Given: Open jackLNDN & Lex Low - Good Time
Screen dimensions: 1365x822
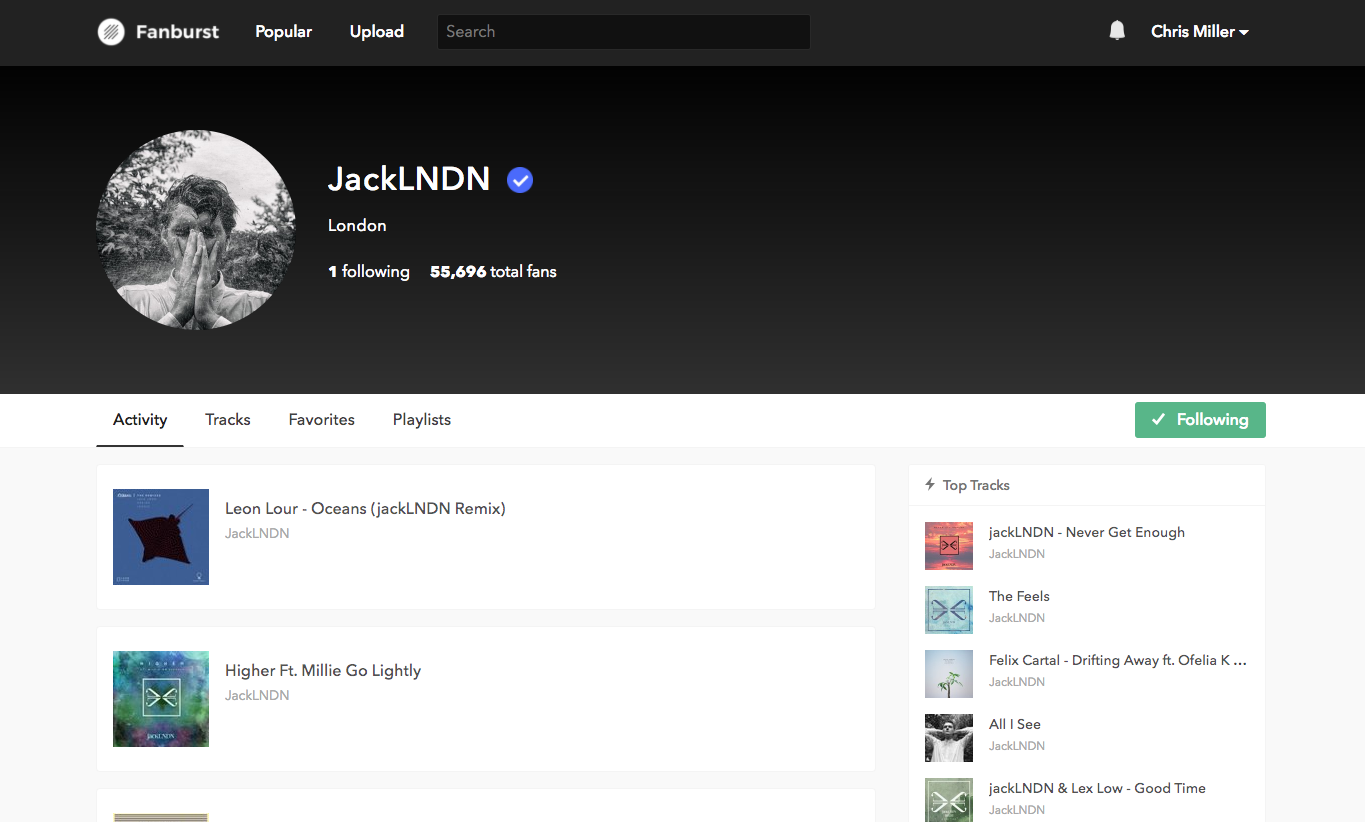Looking at the screenshot, I should pos(1097,789).
